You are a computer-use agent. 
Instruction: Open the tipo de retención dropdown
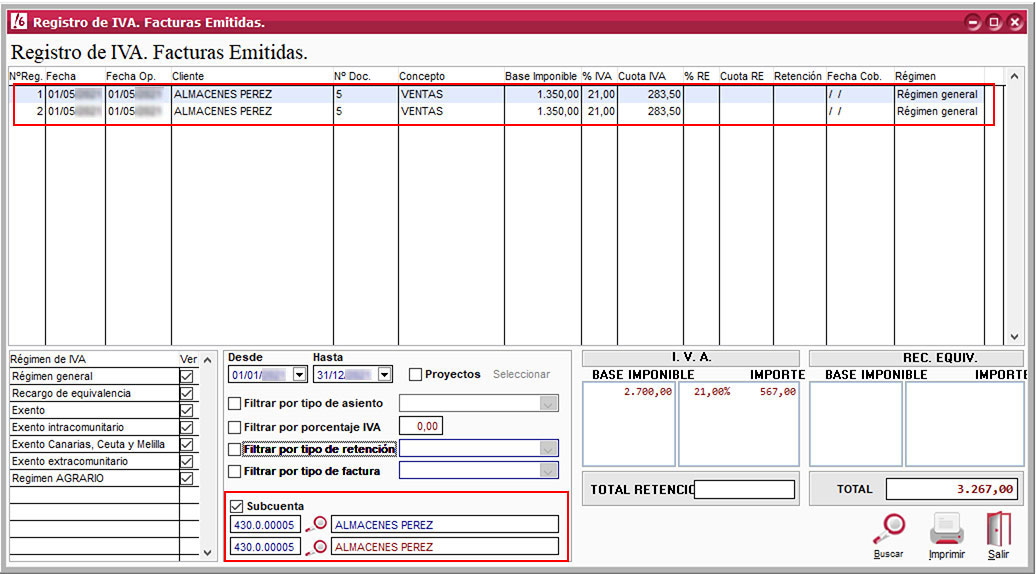(x=548, y=449)
